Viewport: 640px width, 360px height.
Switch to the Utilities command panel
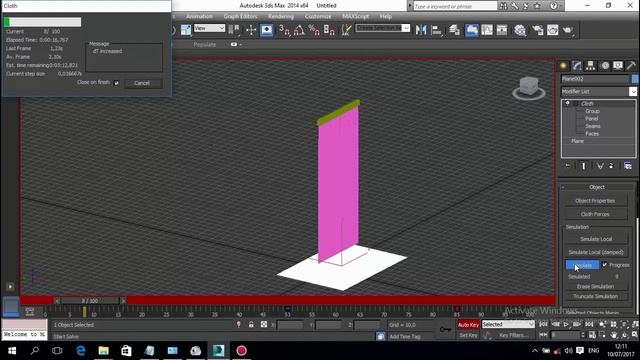tap(631, 65)
